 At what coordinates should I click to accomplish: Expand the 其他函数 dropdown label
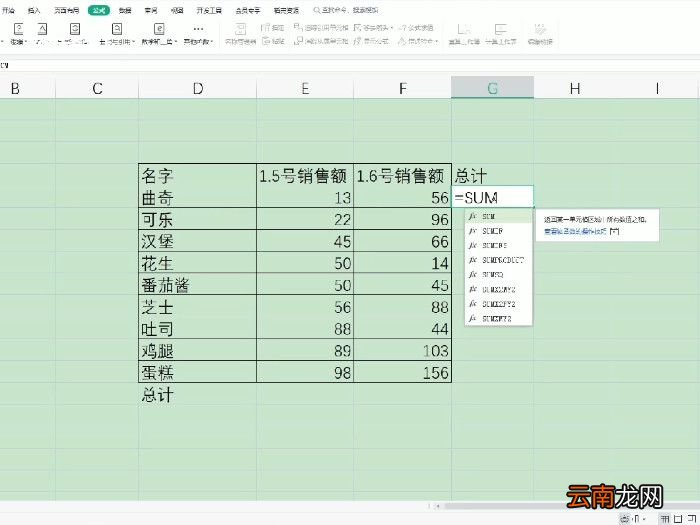pyautogui.click(x=198, y=42)
